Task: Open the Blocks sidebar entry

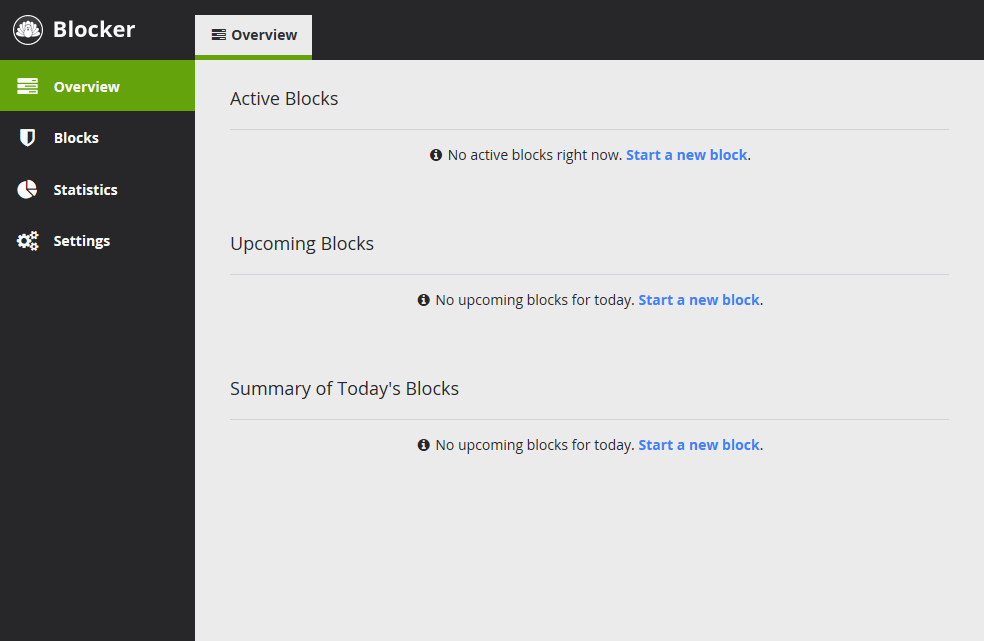Action: point(76,137)
